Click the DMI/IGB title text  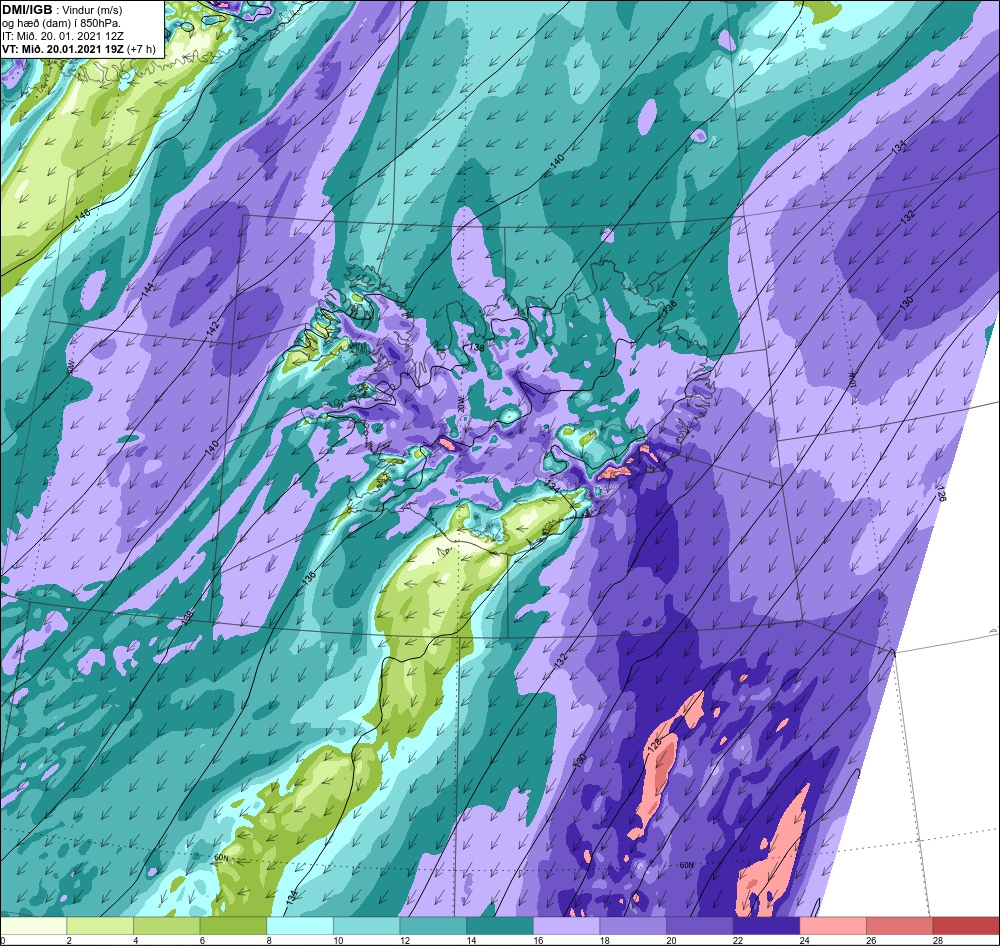pos(27,10)
